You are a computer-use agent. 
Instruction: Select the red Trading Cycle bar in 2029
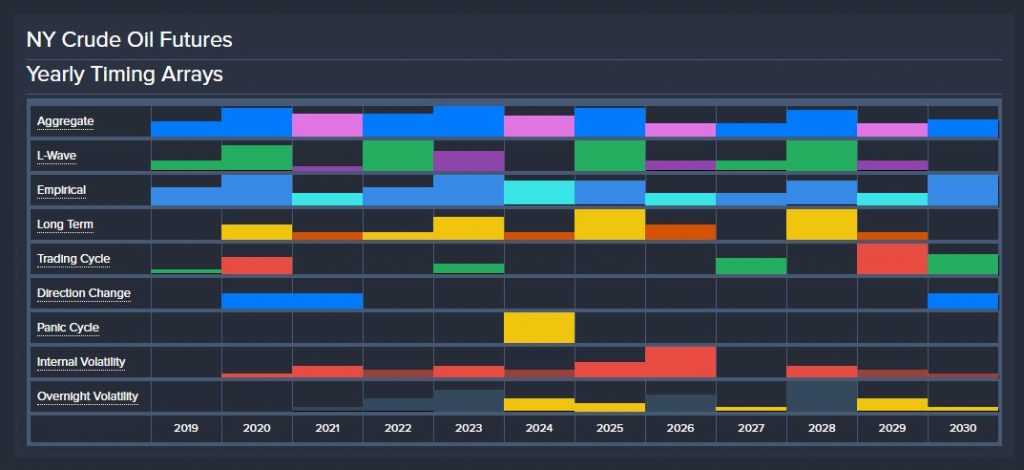coord(892,259)
